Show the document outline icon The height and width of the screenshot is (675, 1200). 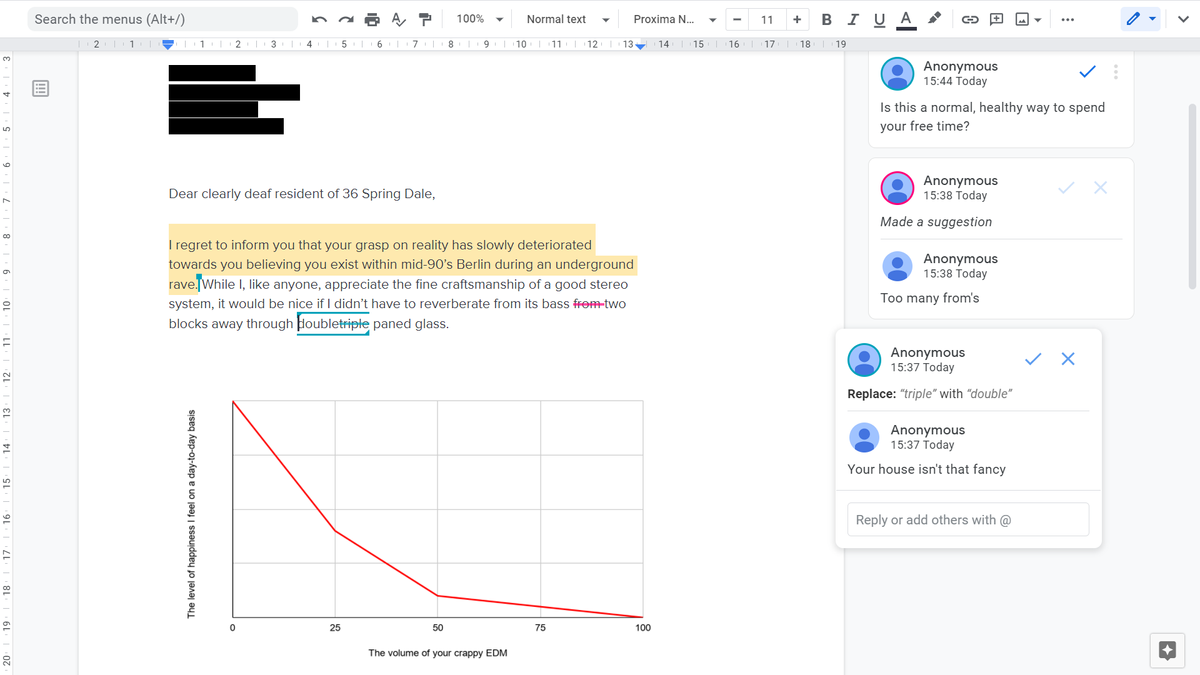(x=40, y=88)
